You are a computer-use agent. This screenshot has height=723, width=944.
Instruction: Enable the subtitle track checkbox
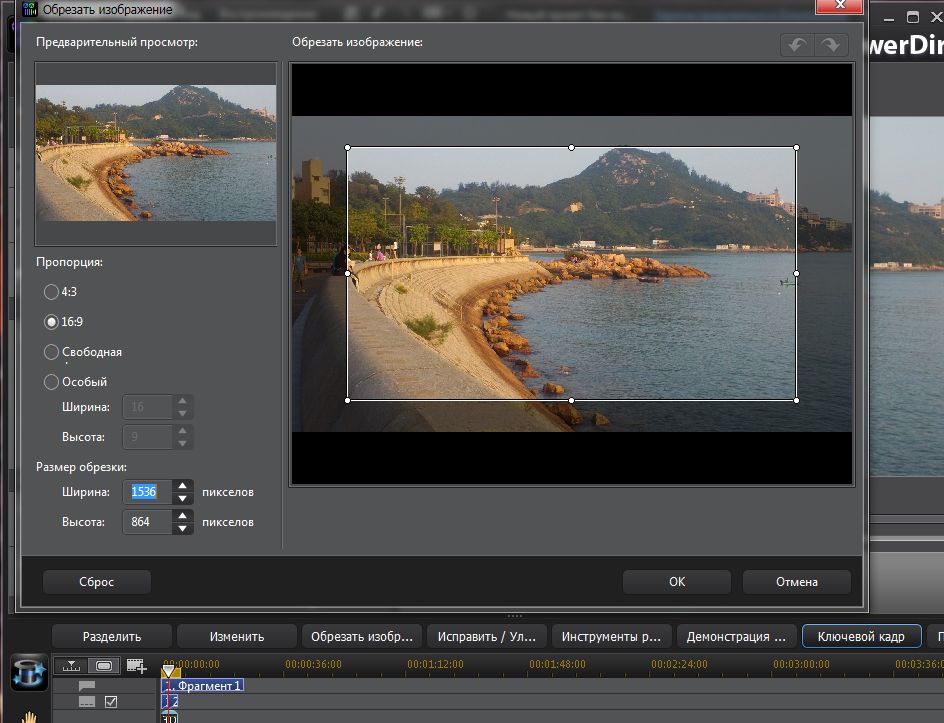111,702
